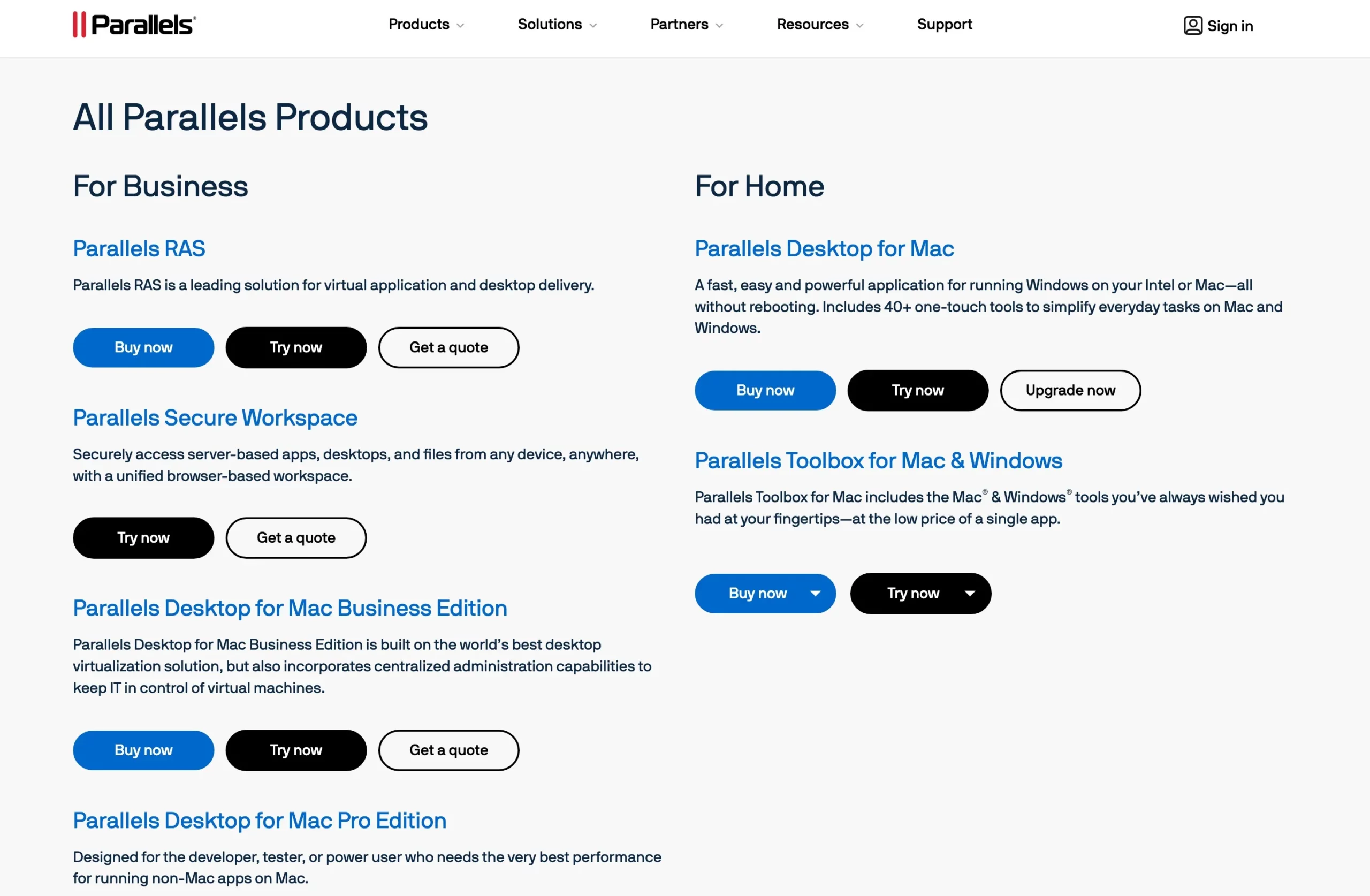
Task: Click Get a quote for Parallels RAS
Action: click(x=448, y=347)
